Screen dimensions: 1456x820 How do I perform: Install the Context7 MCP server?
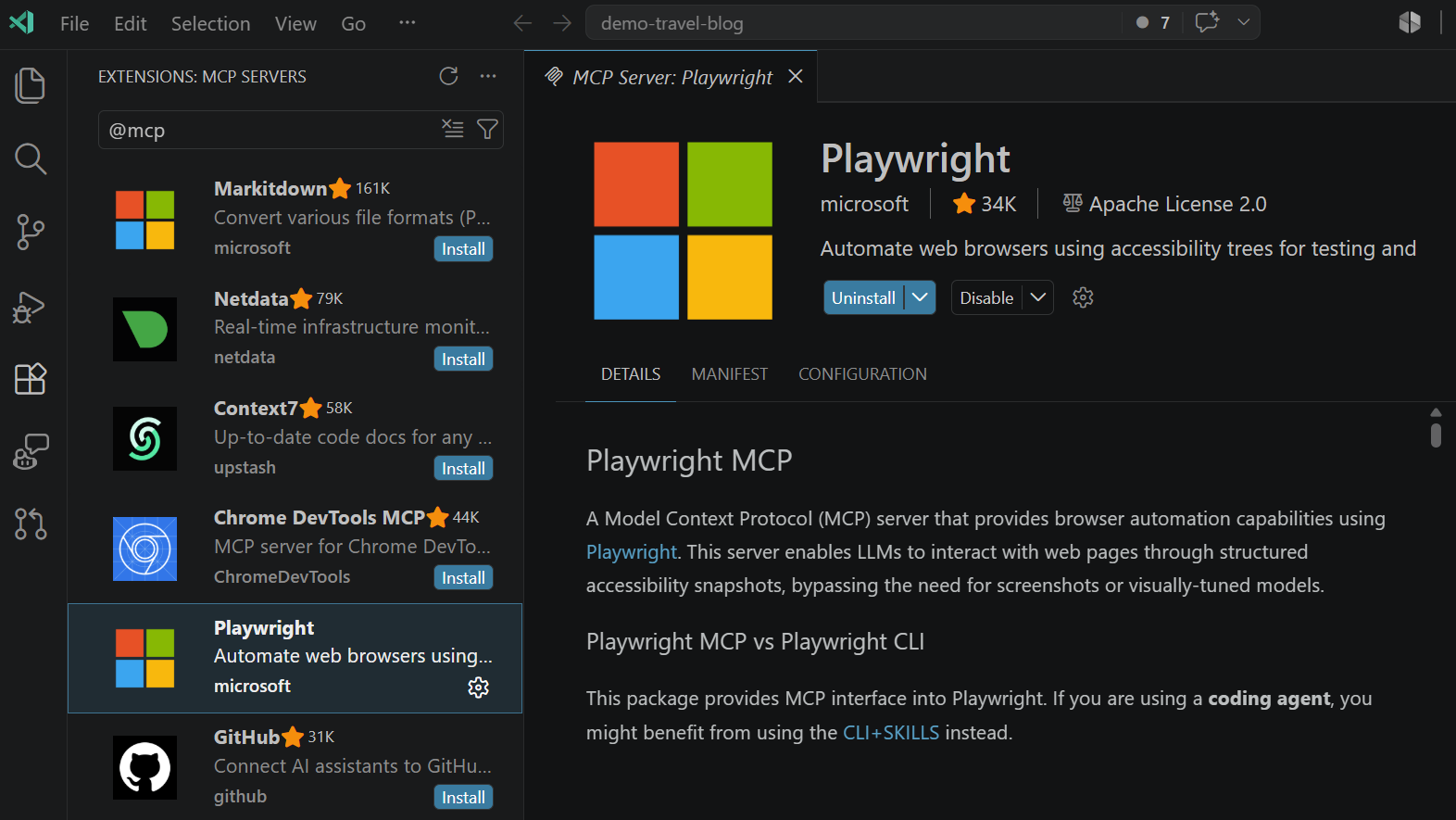[463, 469]
